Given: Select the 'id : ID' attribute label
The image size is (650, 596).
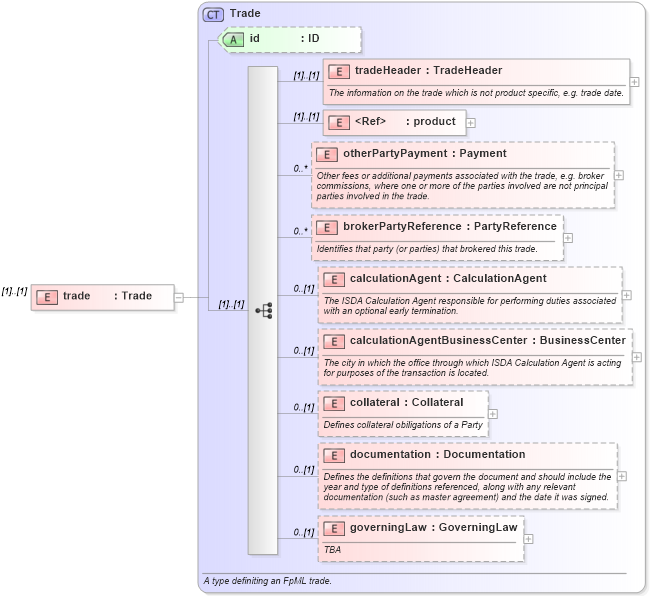Looking at the screenshot, I should 284,39.
